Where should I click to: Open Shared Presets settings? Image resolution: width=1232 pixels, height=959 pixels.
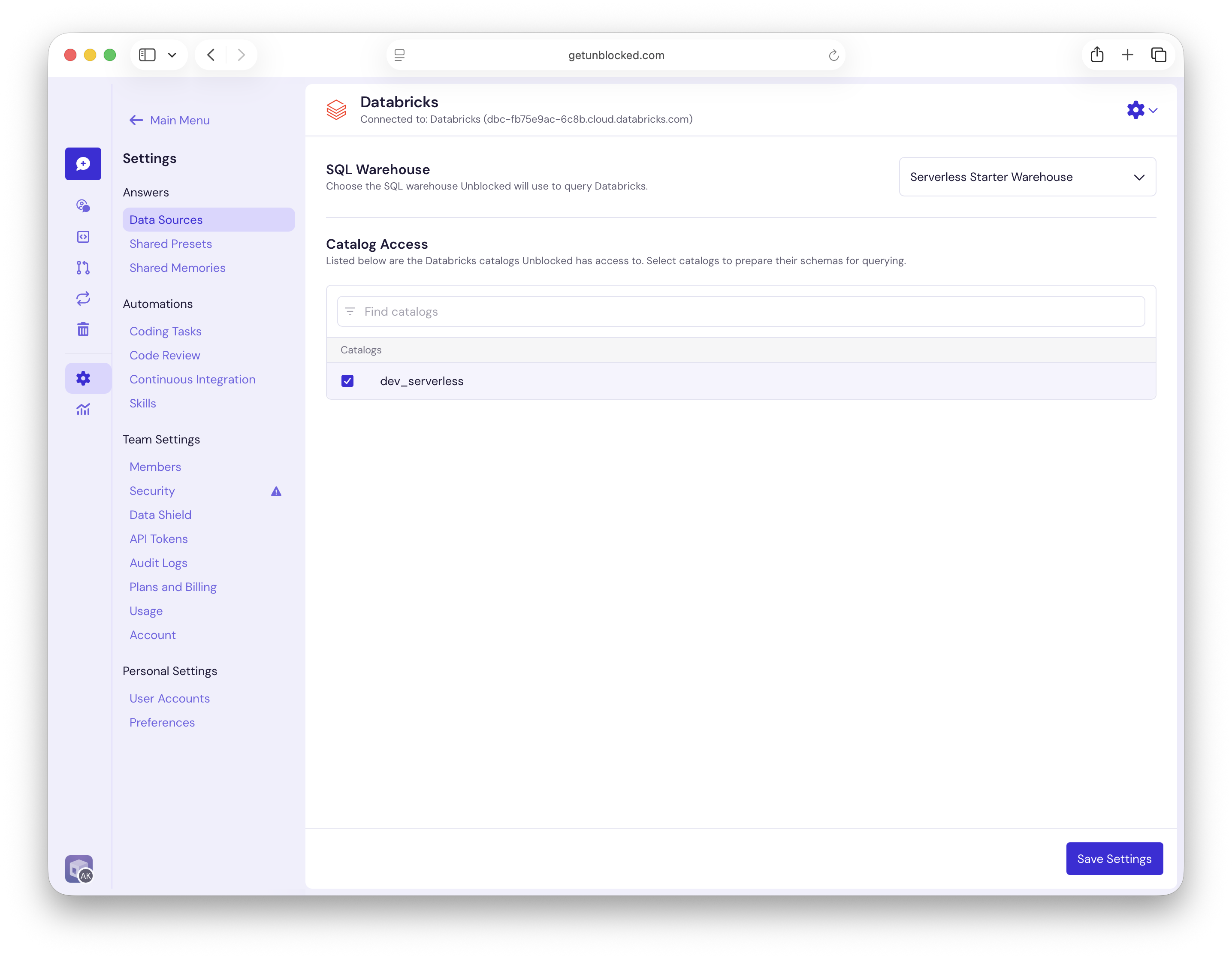pos(170,244)
